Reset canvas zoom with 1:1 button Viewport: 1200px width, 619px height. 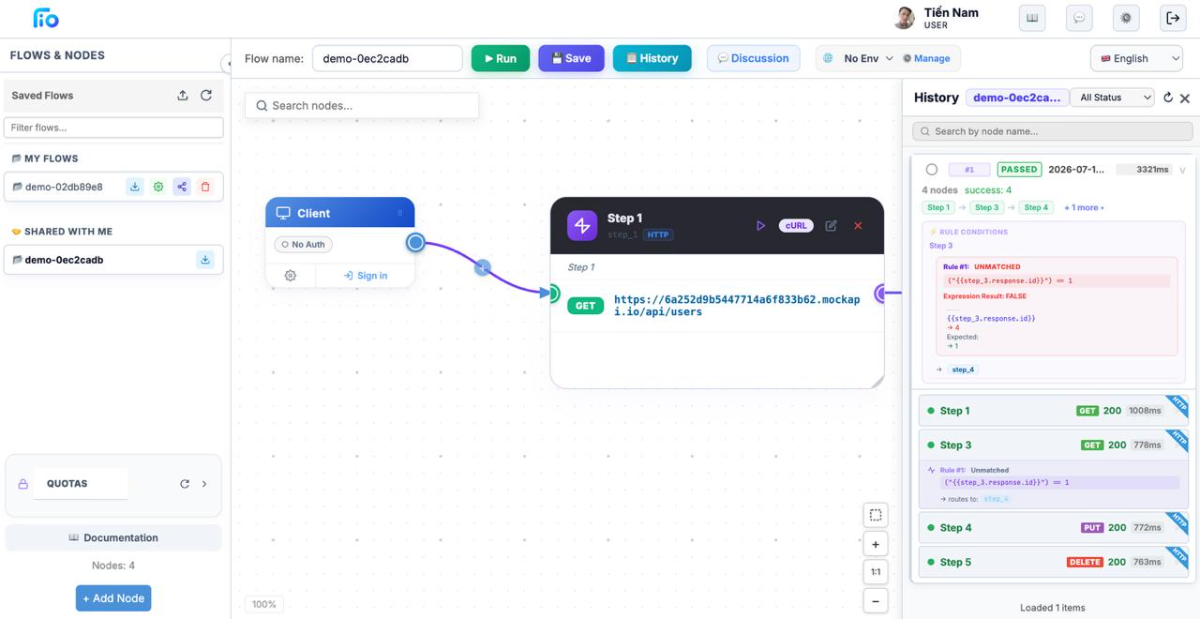click(875, 573)
